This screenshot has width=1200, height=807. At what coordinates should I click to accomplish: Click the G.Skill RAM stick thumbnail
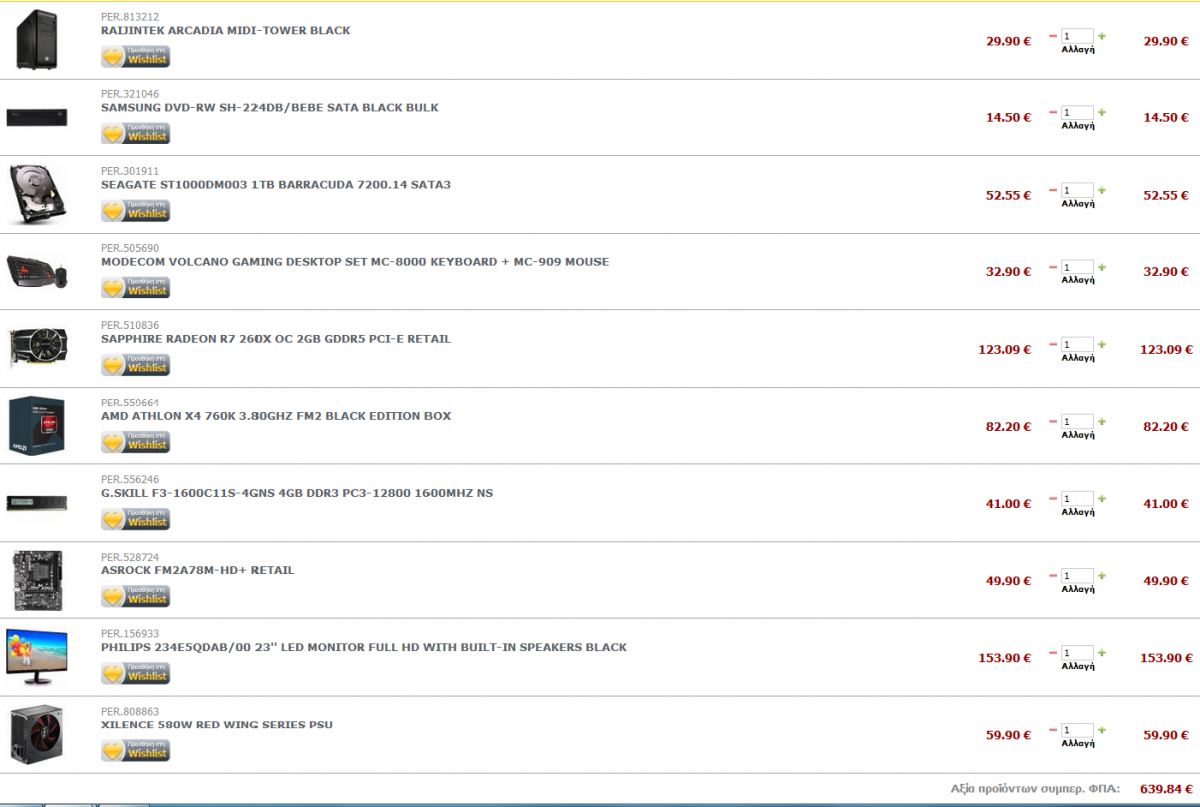(37, 503)
